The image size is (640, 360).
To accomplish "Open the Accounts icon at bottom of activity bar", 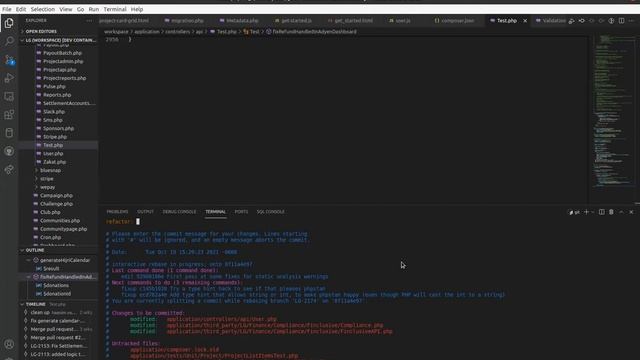I will click(x=9, y=344).
